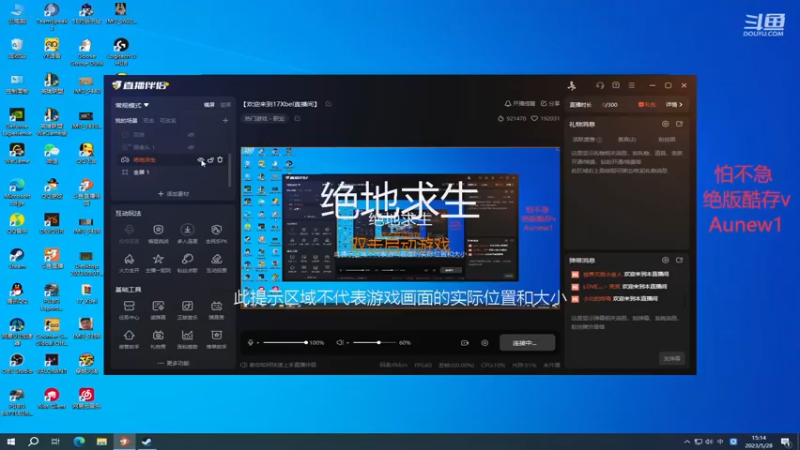The width and height of the screenshot is (800, 450).
Task: Expand 更多功能 at the tools panel bottom
Action: (x=173, y=363)
